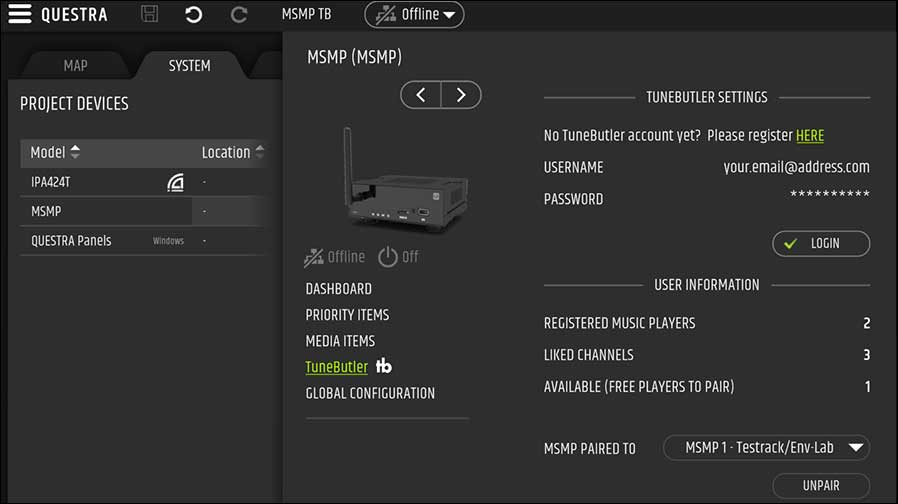Viewport: 898px width, 504px height.
Task: Open the QUESTRA hamburger menu
Action: 19,15
